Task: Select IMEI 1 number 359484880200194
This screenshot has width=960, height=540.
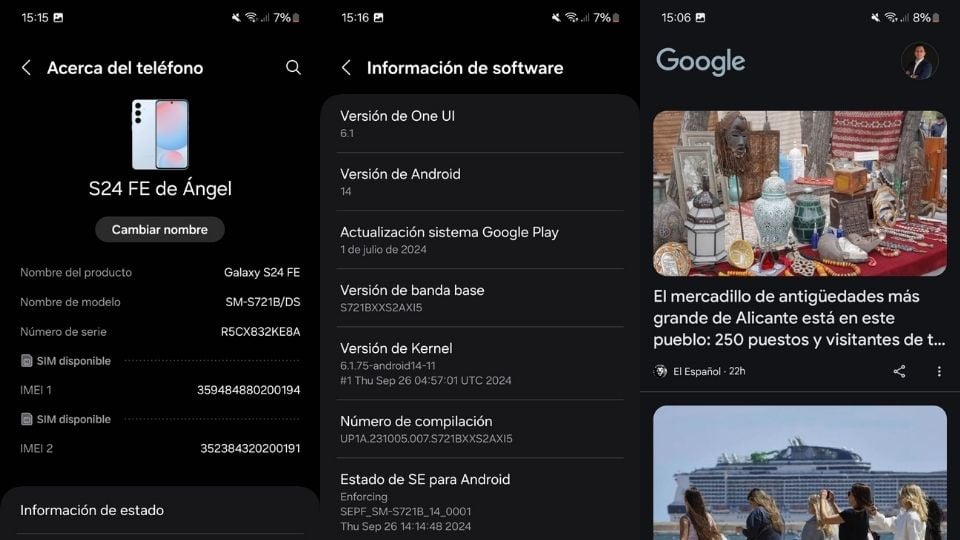Action: 249,390
